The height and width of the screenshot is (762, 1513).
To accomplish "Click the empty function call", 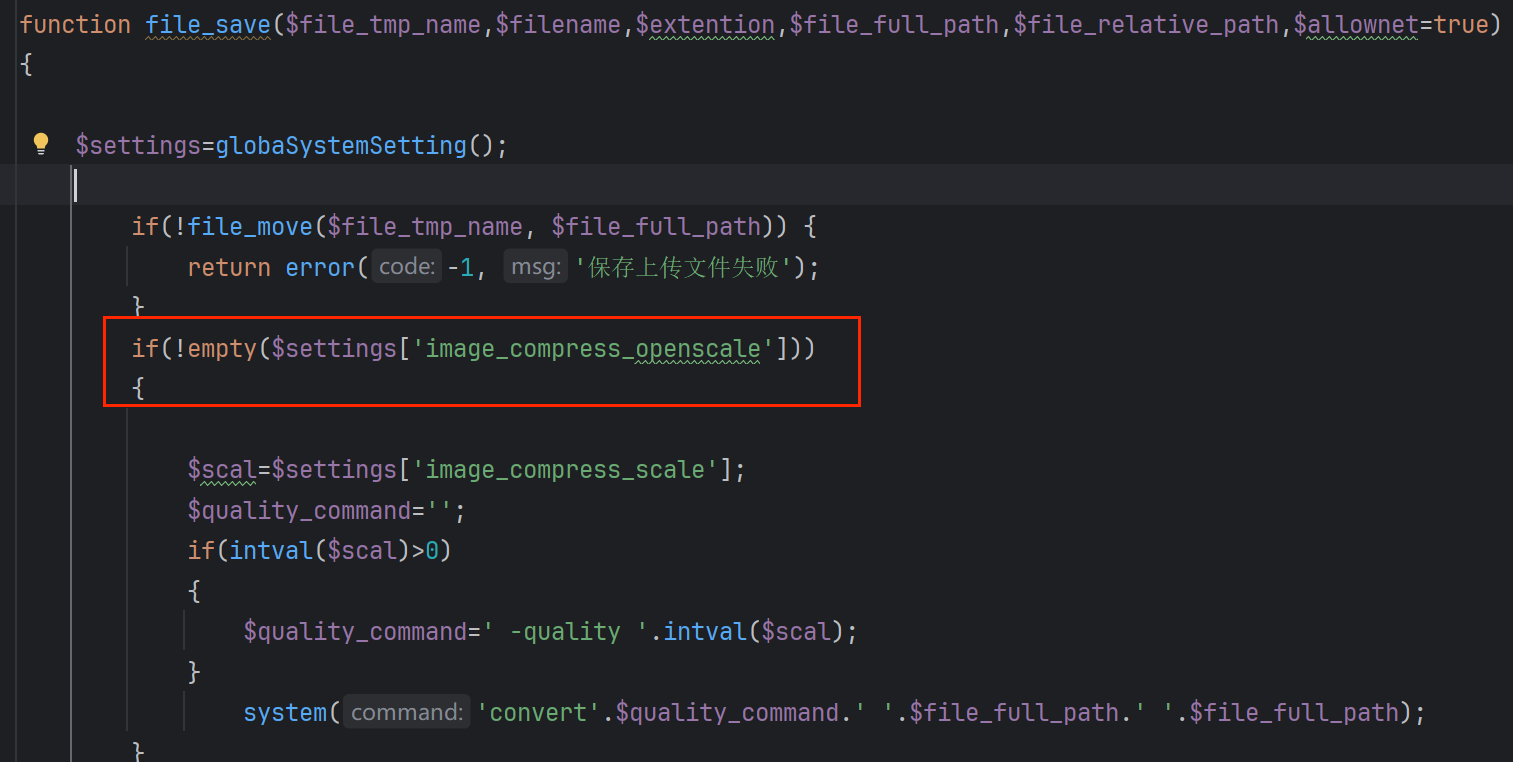I will pyautogui.click(x=222, y=349).
